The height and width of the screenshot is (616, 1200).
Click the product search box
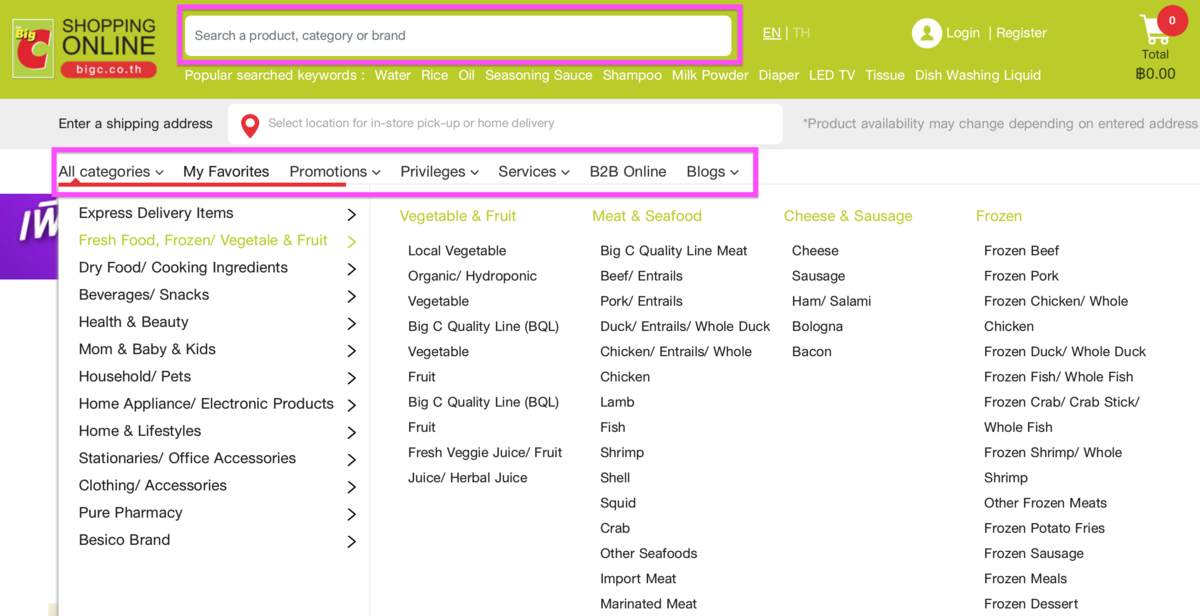[x=458, y=36]
